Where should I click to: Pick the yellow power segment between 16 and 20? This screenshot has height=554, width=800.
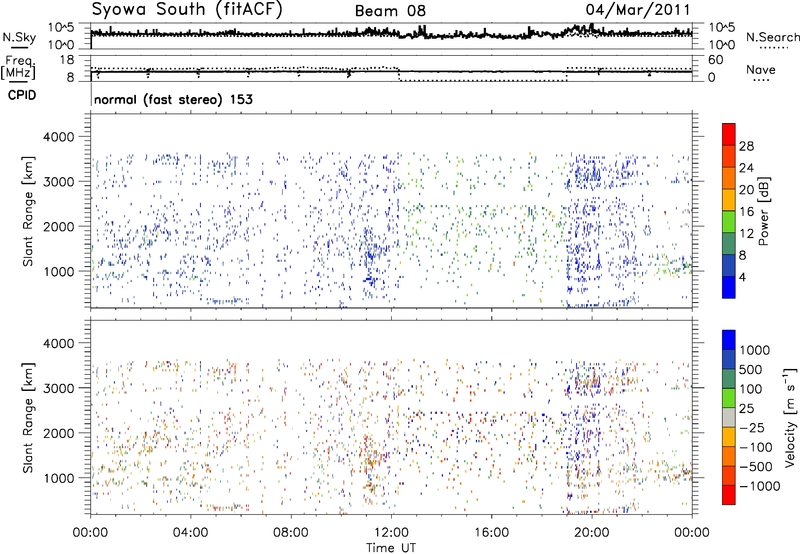coord(729,199)
